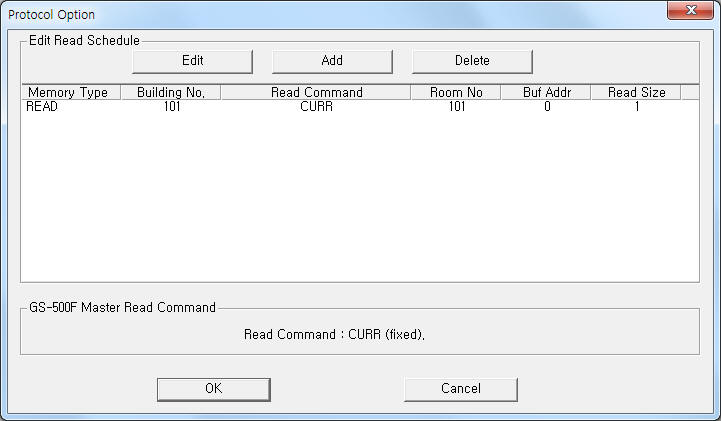
Task: Click the Read Size column header
Action: click(x=636, y=92)
